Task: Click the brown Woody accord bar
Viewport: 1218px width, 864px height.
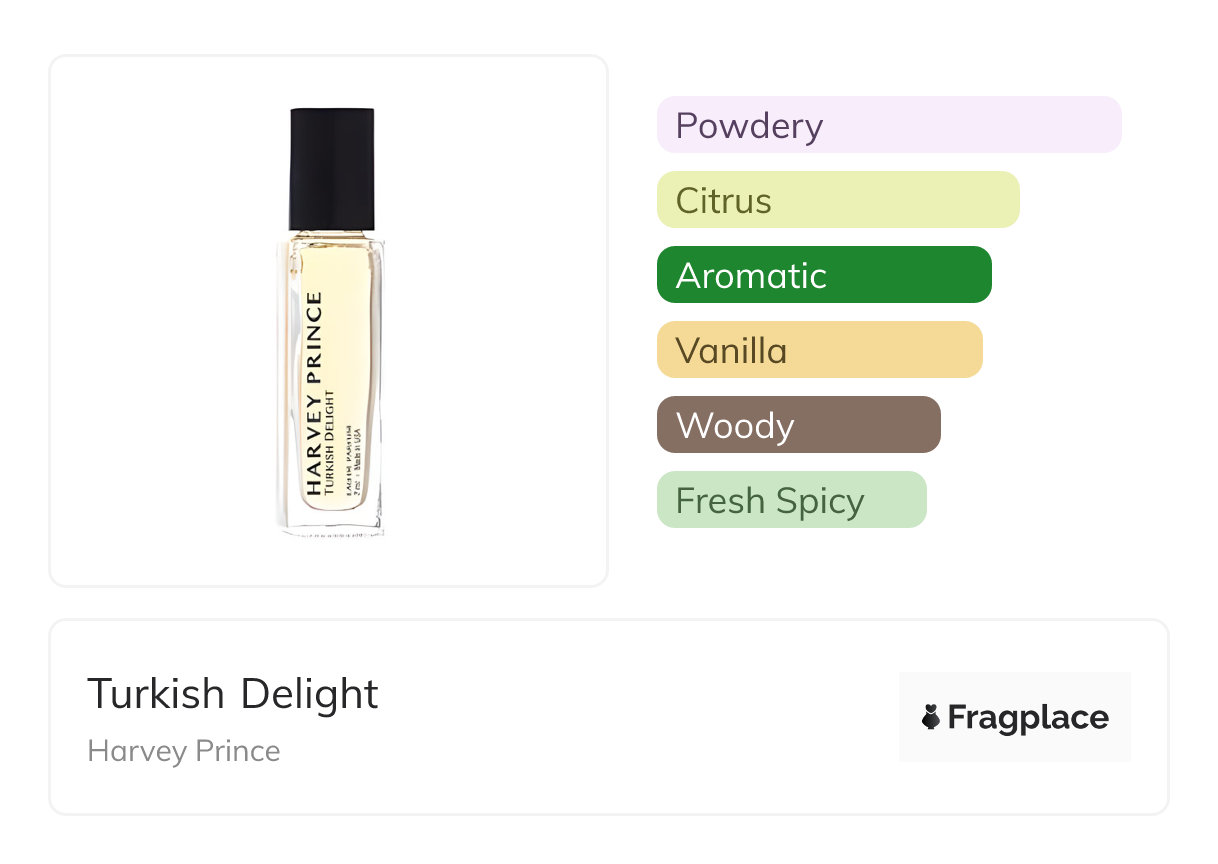Action: click(798, 425)
